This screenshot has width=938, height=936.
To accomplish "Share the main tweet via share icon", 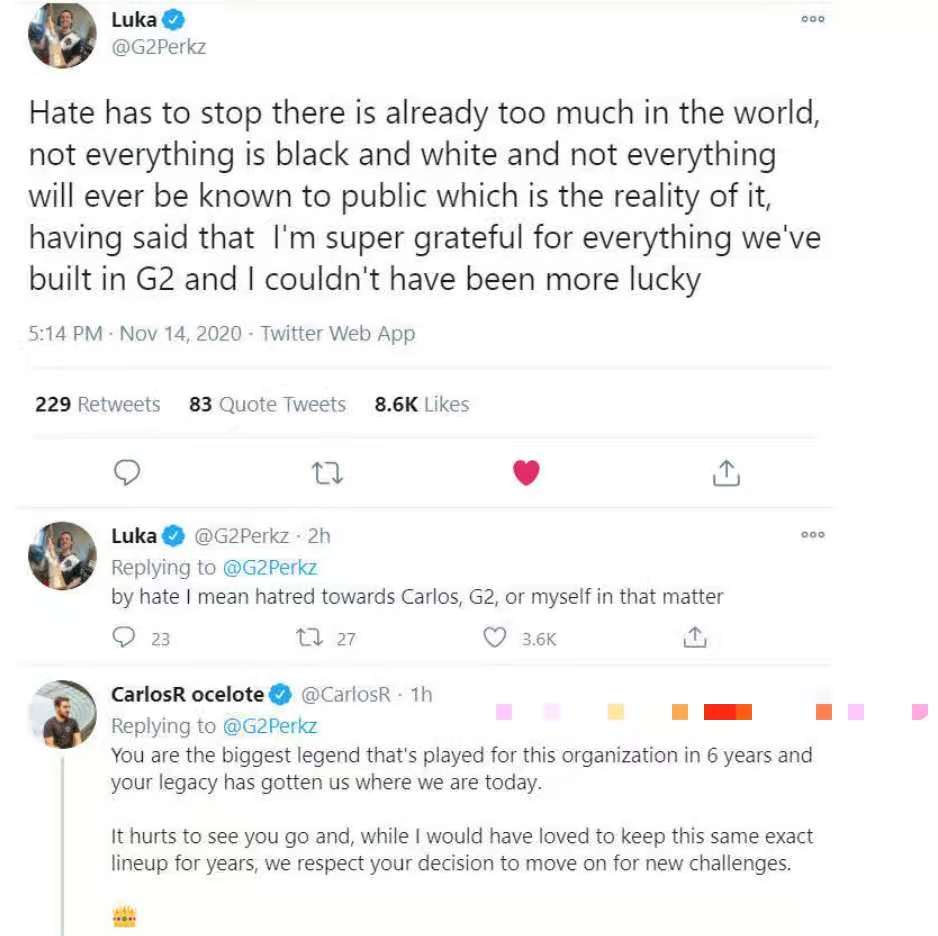I will click(726, 473).
